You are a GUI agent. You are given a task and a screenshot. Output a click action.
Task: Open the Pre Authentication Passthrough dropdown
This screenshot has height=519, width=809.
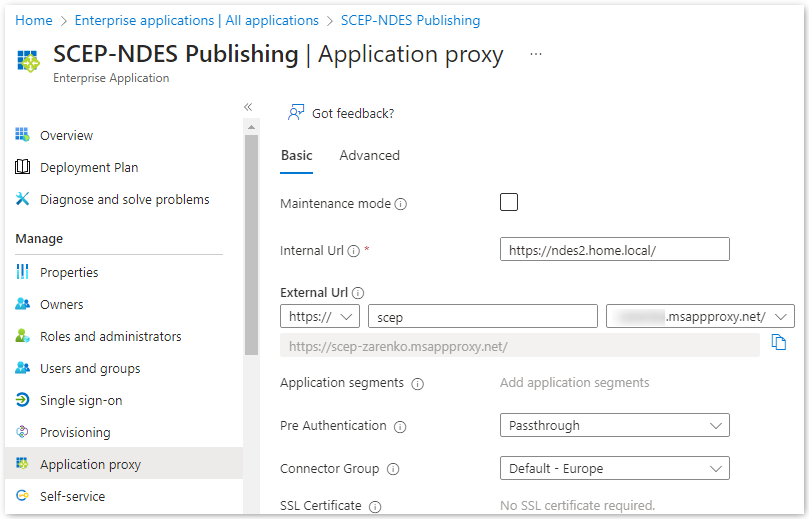point(614,425)
